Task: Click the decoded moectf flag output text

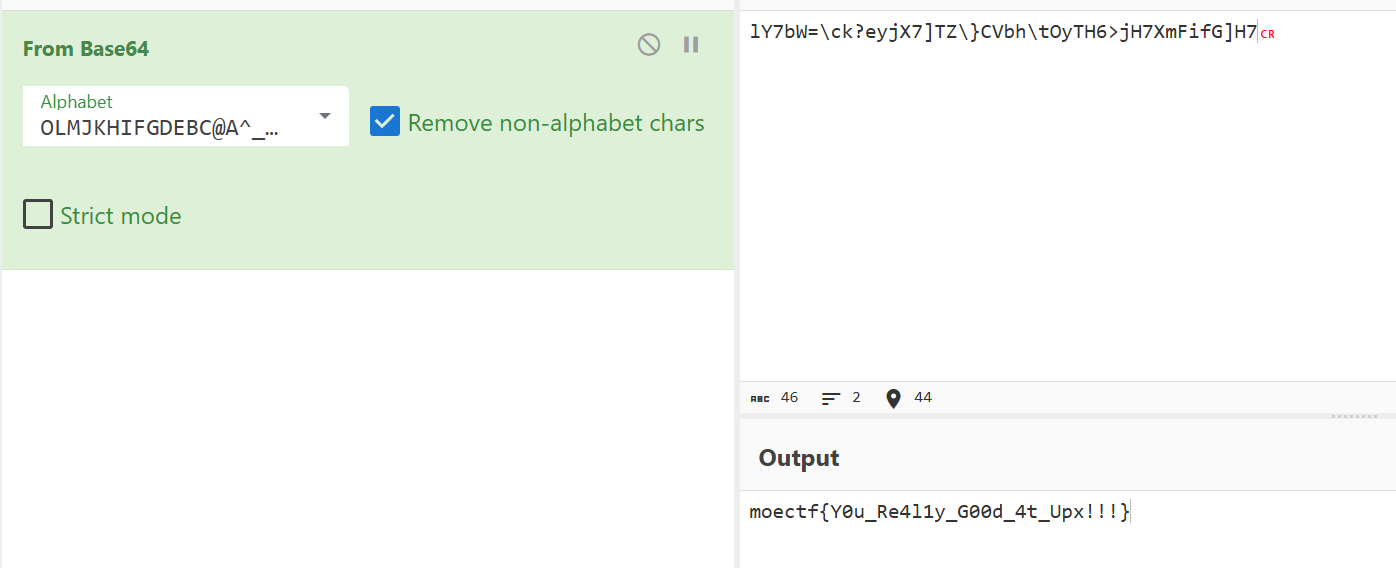Action: click(x=939, y=512)
